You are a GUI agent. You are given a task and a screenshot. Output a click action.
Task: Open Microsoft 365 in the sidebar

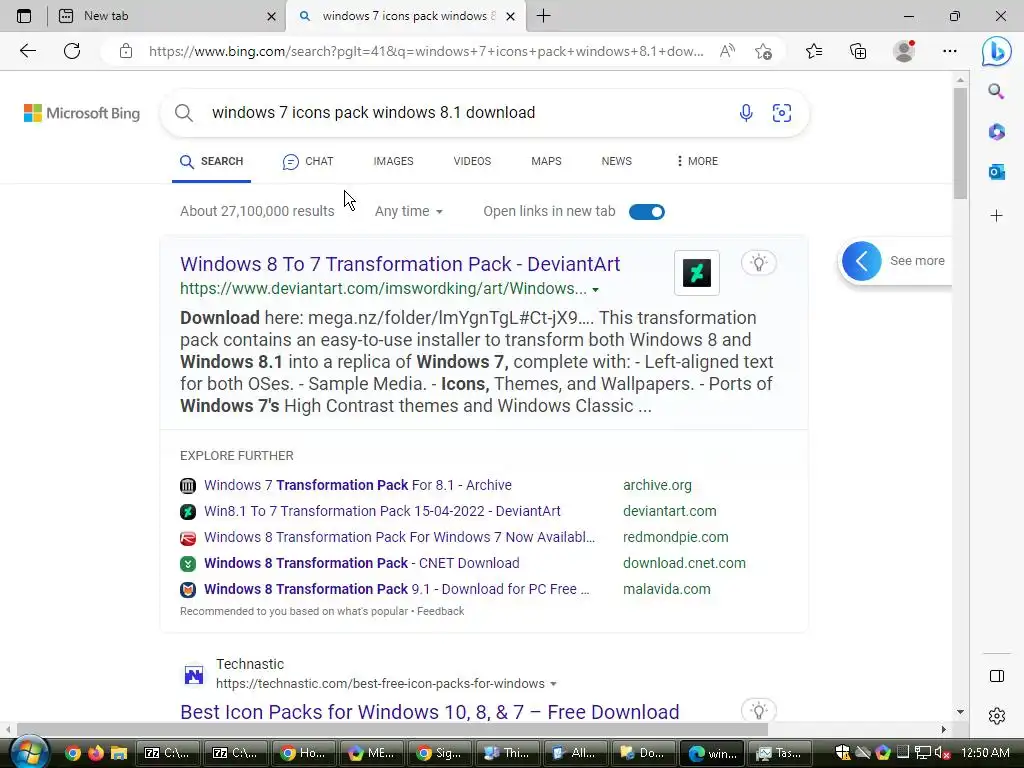[x=997, y=132]
